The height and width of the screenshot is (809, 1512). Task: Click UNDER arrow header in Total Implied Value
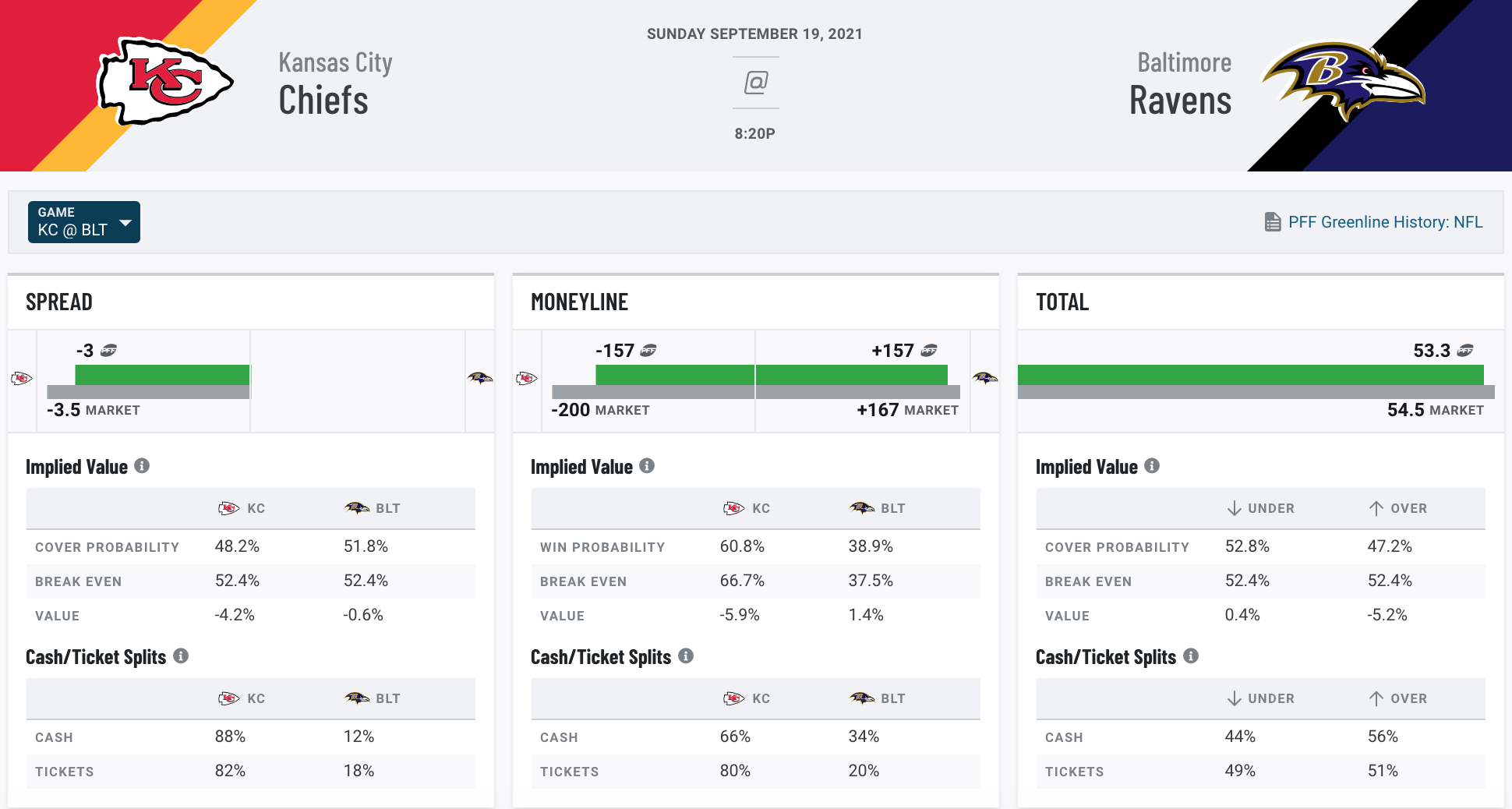pos(1260,508)
